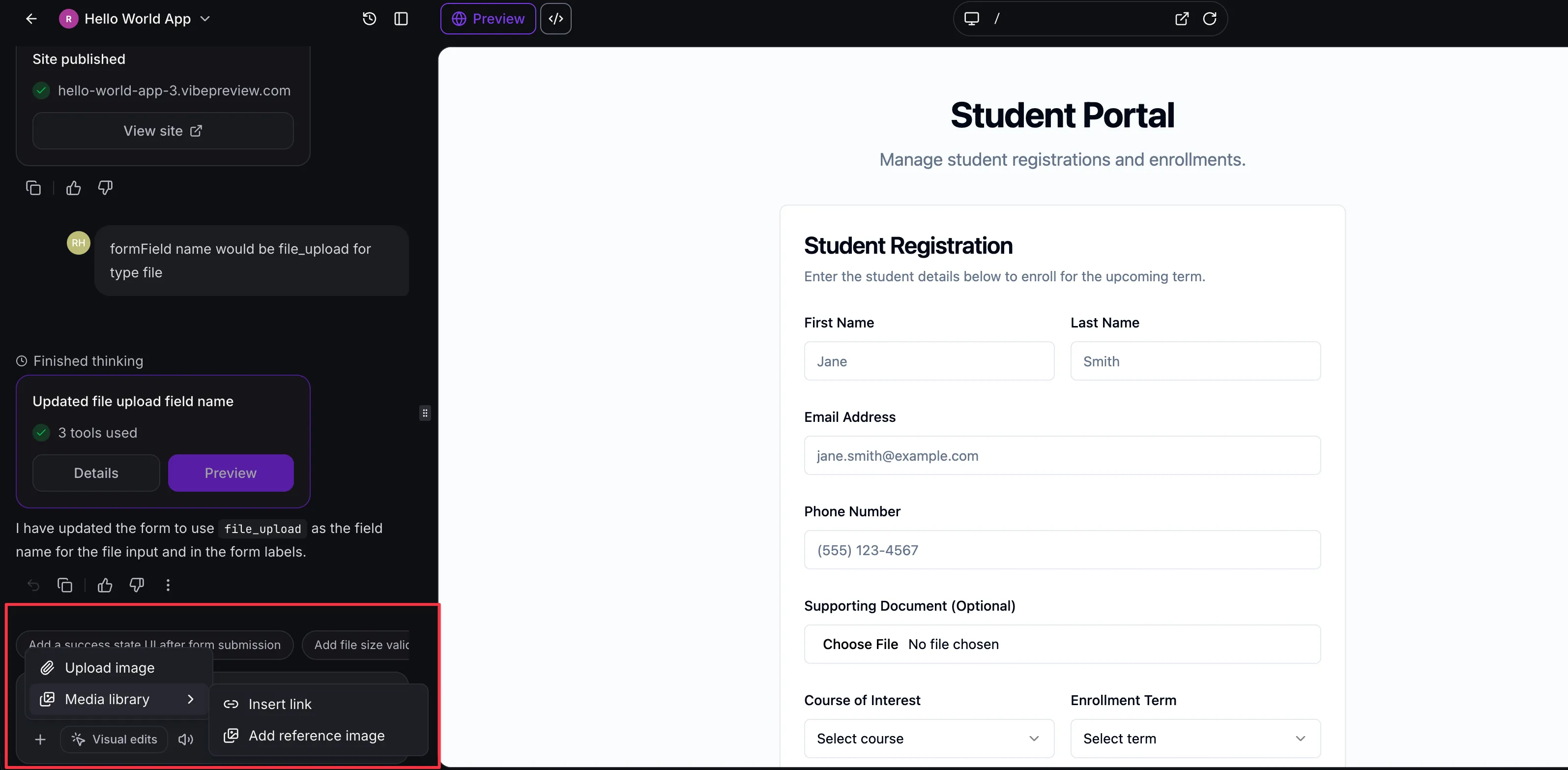Copy the file_upload update response
1568x770 pixels.
point(64,585)
